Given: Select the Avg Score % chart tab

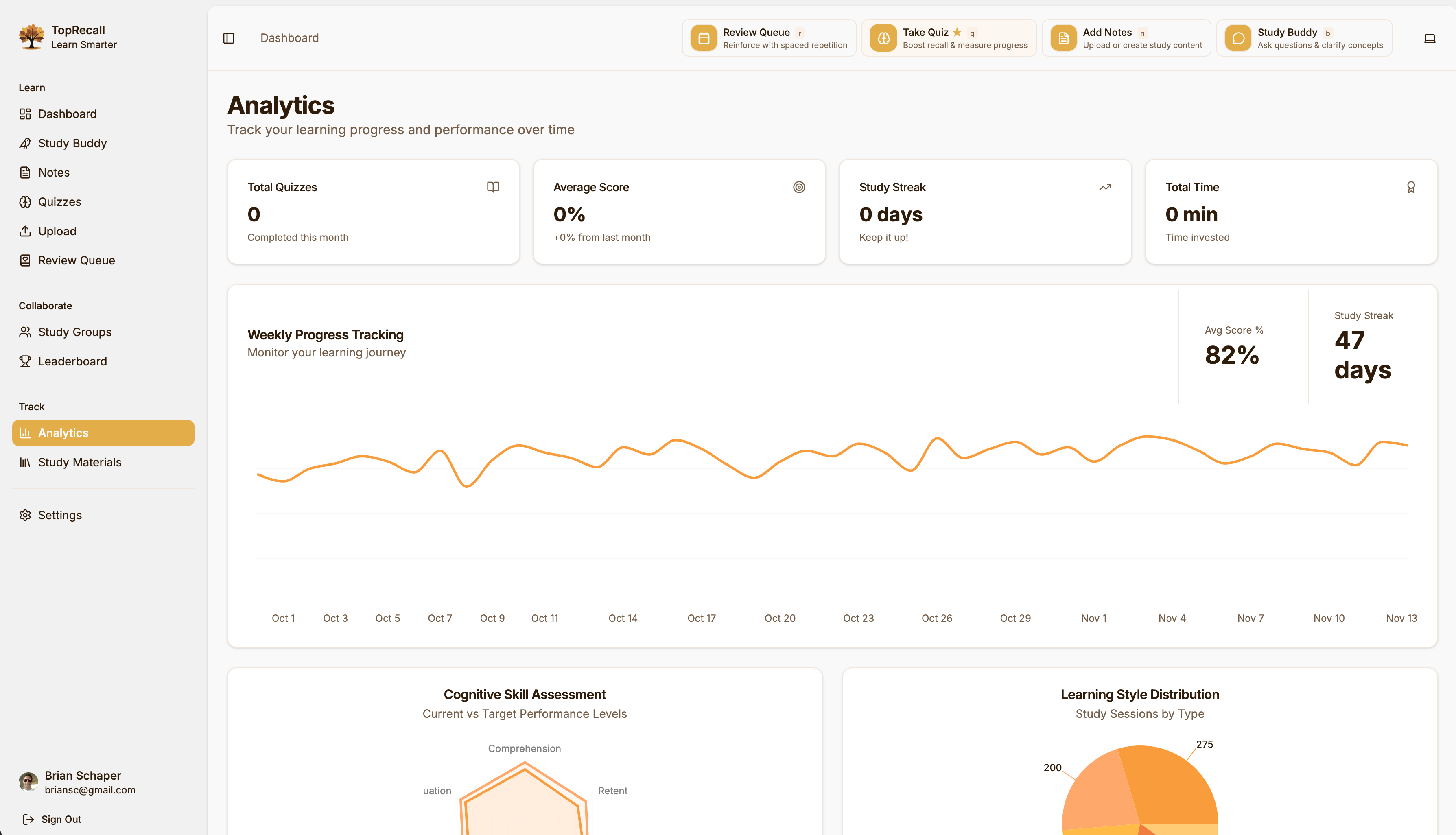Looking at the screenshot, I should 1243,347.
